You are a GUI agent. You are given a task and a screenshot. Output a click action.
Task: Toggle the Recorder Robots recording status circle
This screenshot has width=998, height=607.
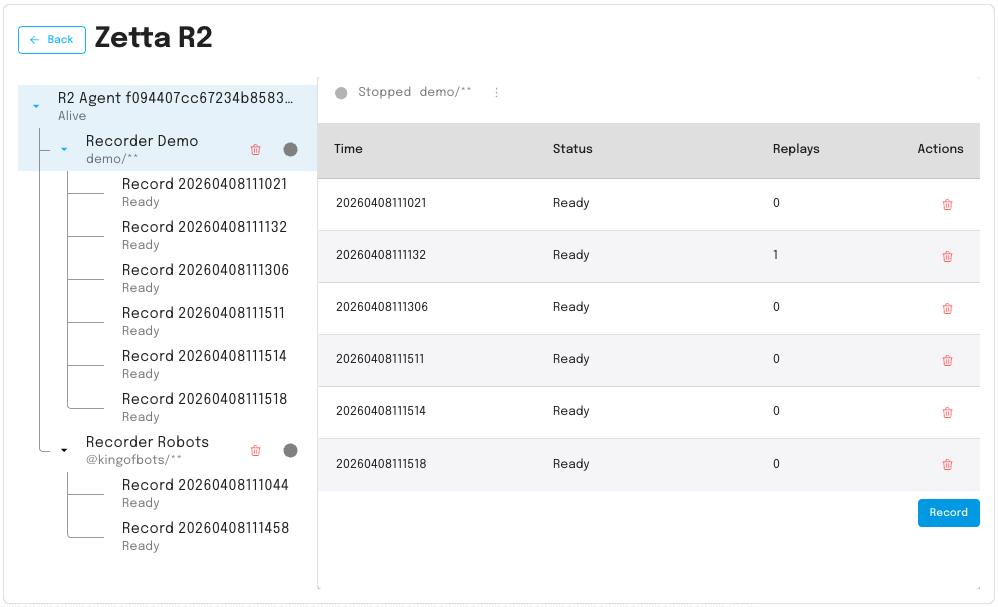(x=290, y=450)
